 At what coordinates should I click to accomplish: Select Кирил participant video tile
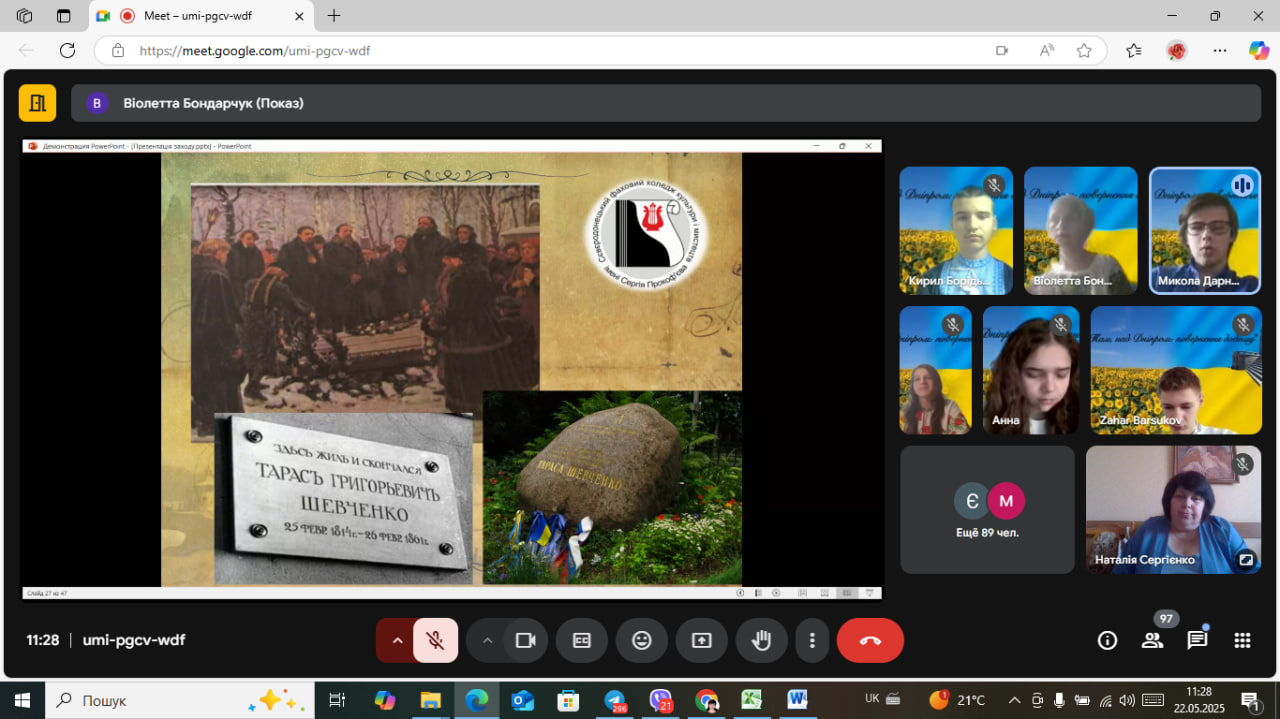(956, 230)
